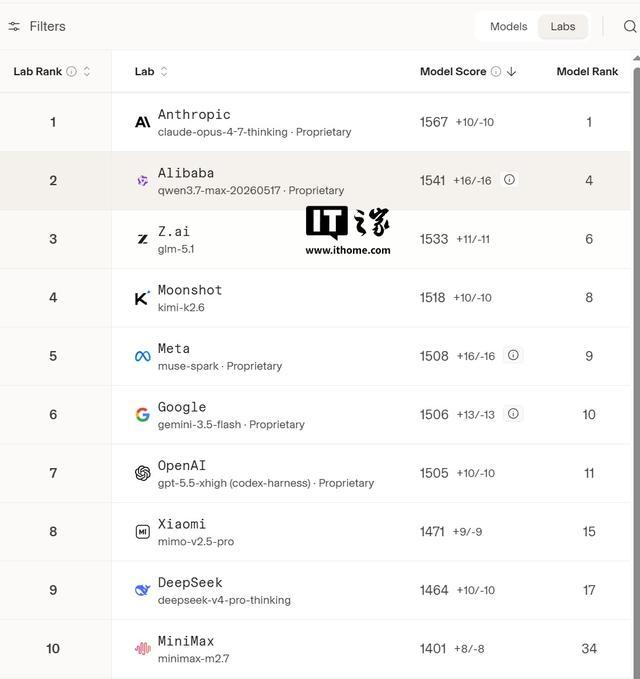Click the Model Rank column header

pyautogui.click(x=587, y=71)
